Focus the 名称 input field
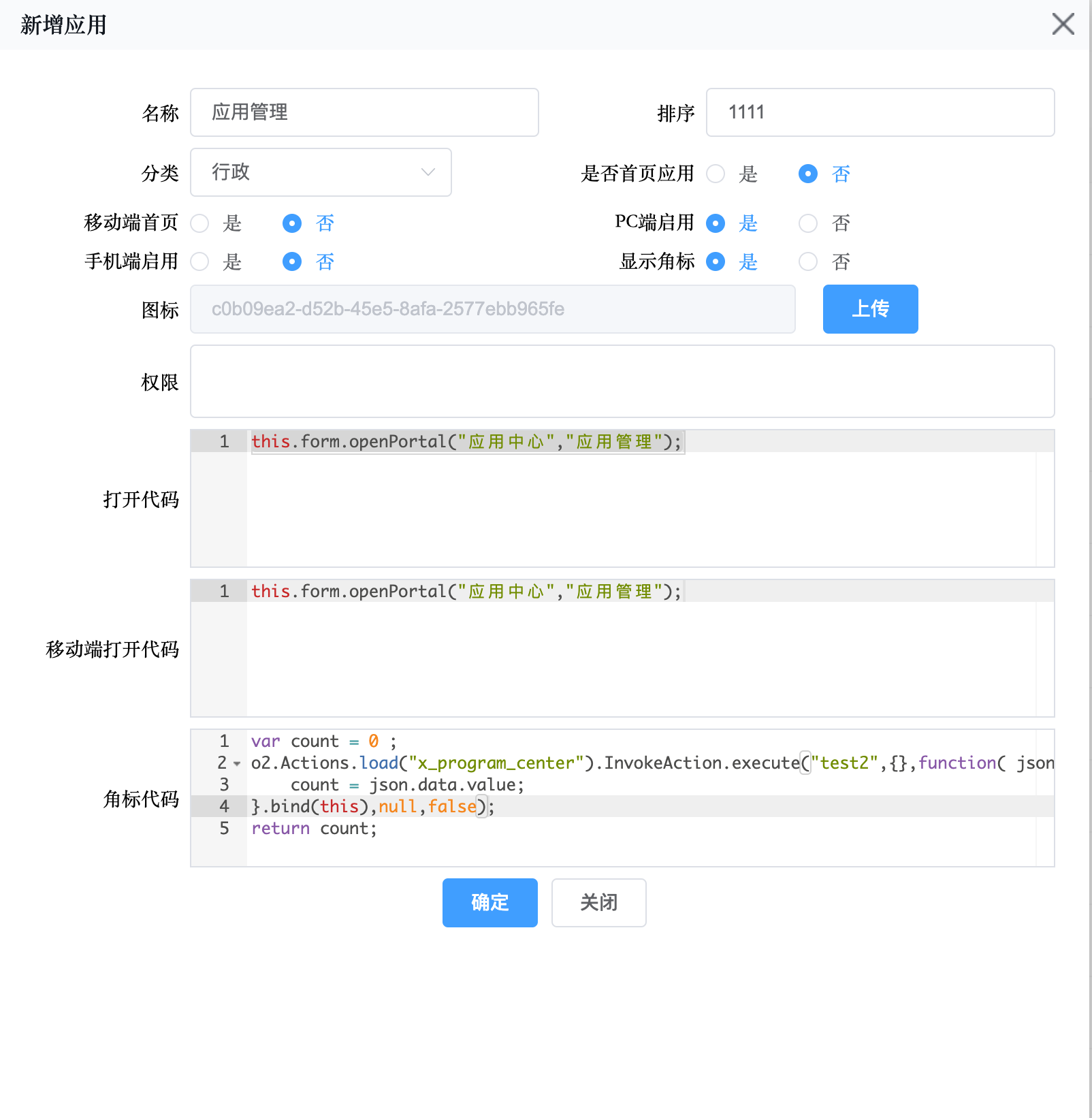Screen dimensions: 1092x1118 tap(364, 112)
